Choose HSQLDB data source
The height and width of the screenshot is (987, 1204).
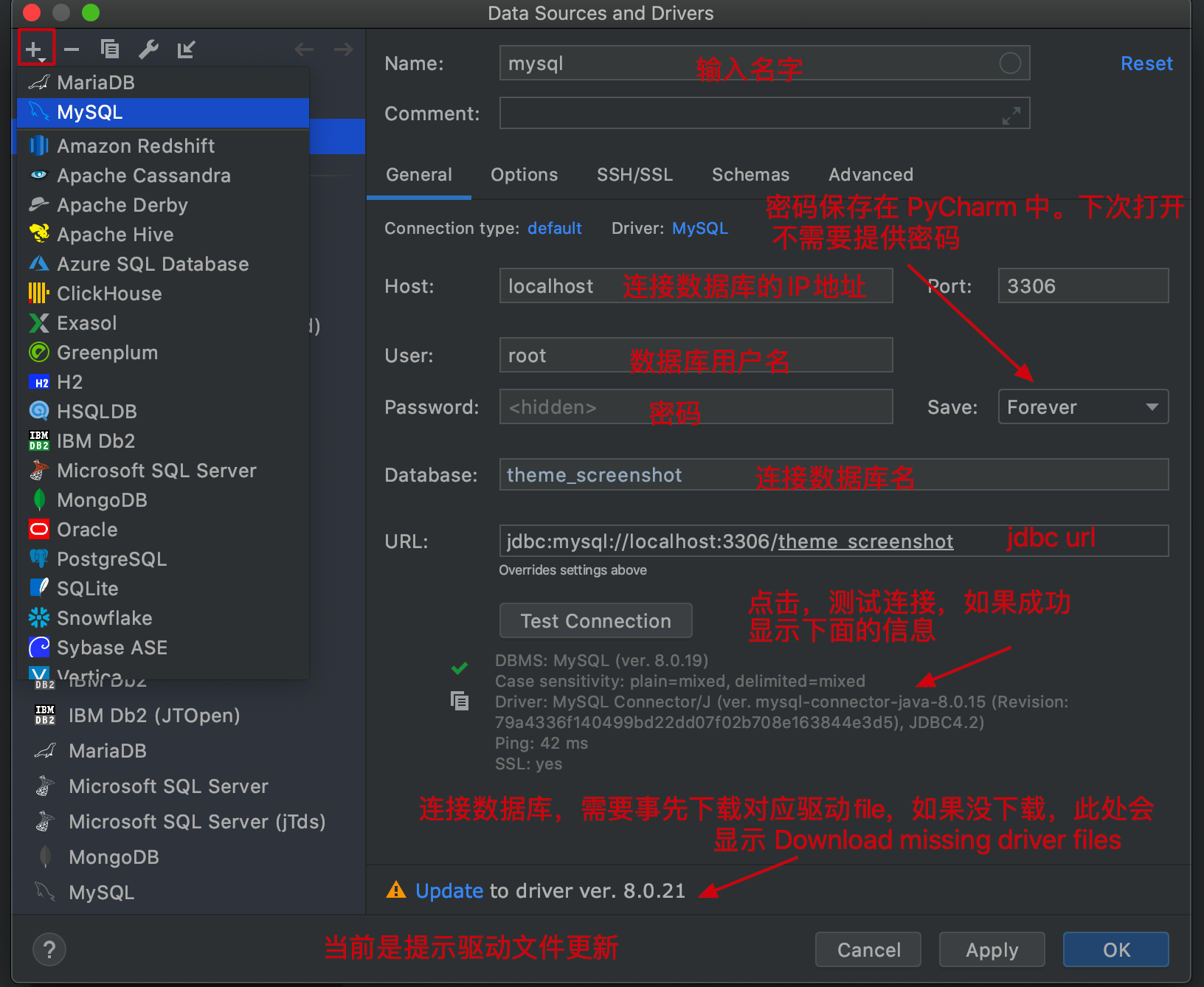click(163, 412)
